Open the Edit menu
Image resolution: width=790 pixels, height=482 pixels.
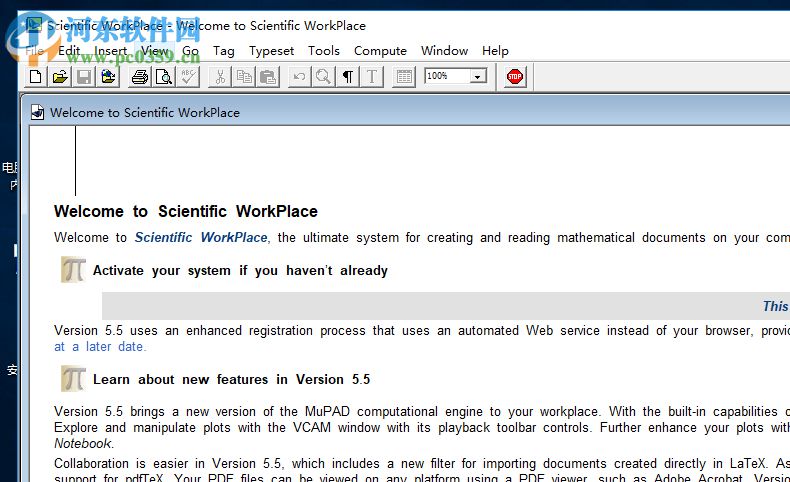pos(69,51)
